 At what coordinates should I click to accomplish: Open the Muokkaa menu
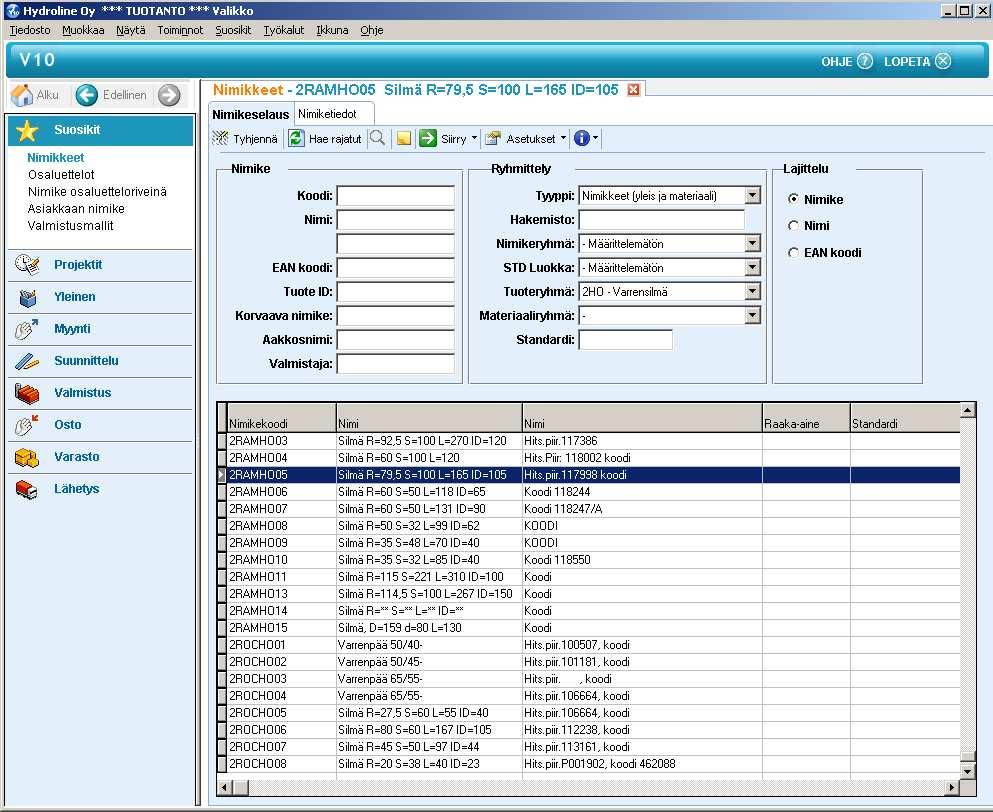coord(83,30)
